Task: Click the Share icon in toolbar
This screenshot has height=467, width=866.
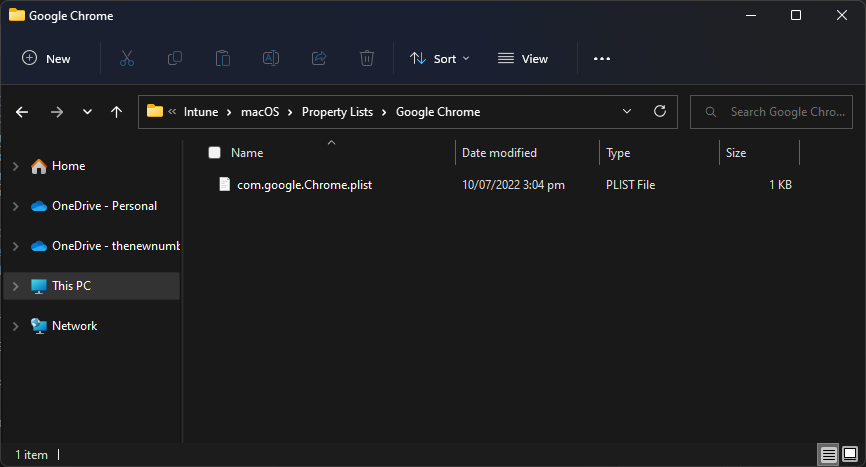Action: tap(319, 58)
